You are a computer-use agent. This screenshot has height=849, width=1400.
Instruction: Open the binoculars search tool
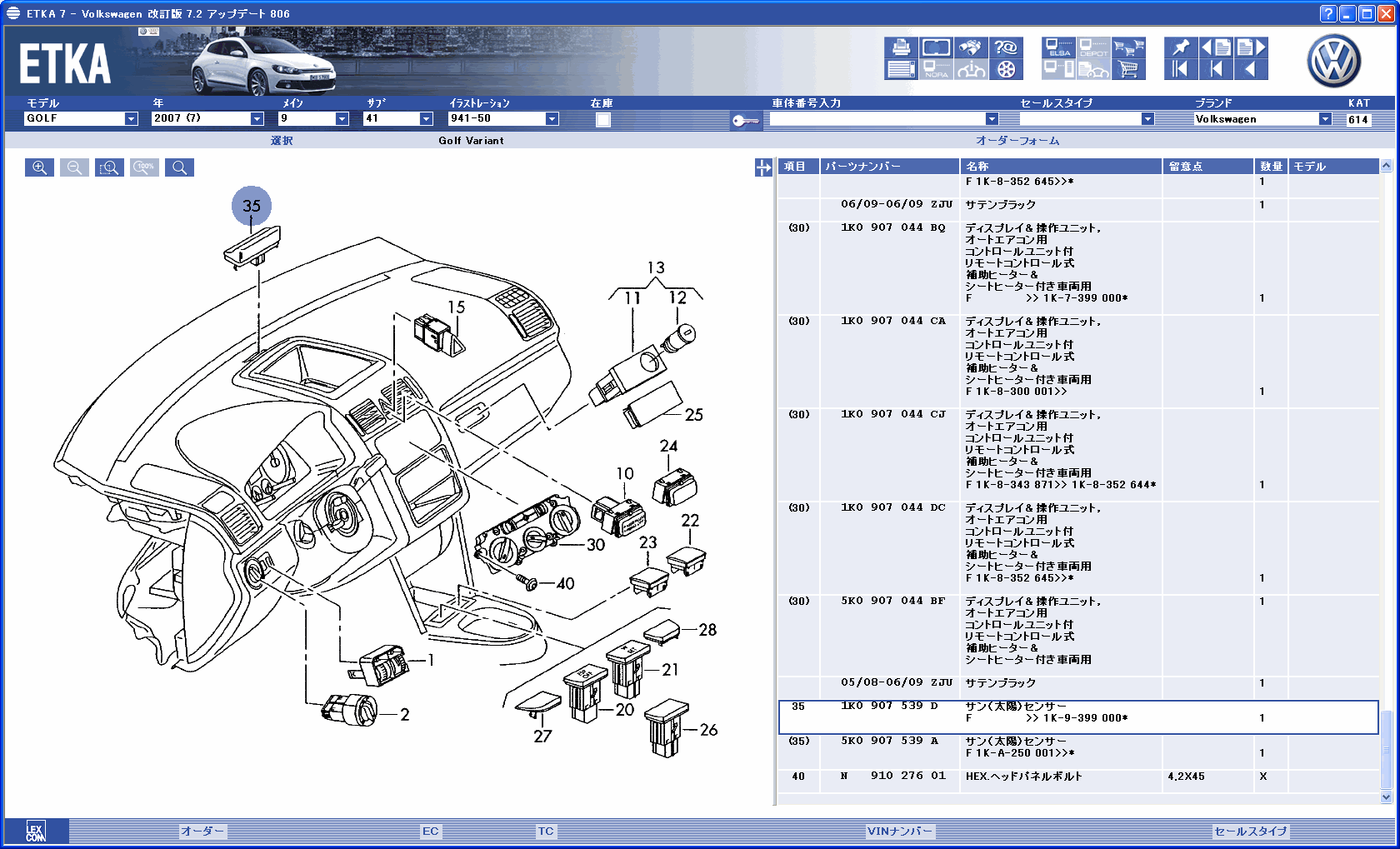(971, 47)
